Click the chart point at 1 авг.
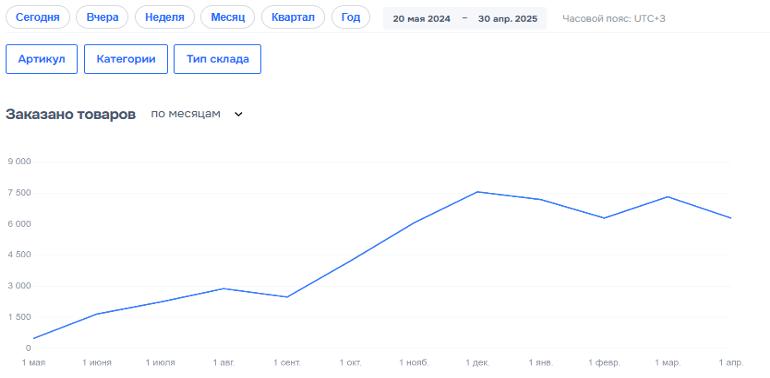 224,288
